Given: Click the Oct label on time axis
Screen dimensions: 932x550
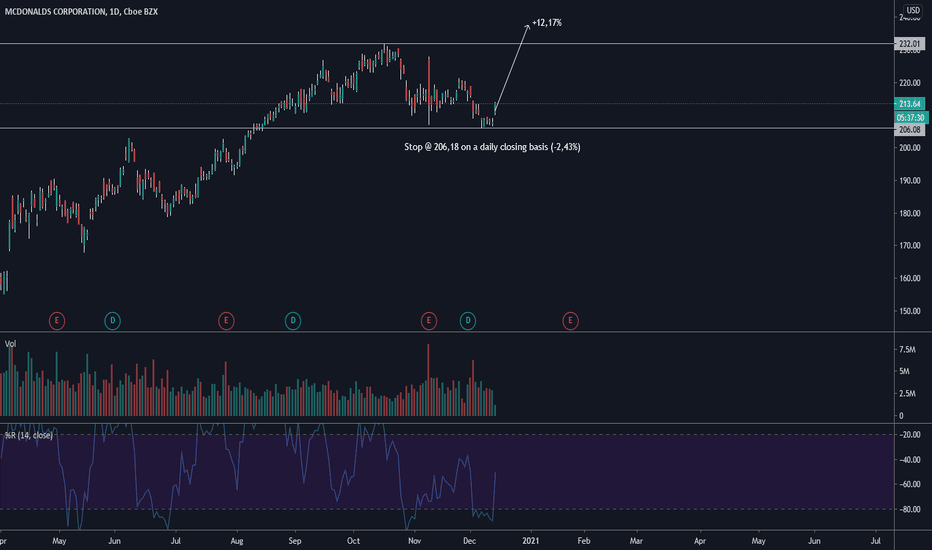Looking at the screenshot, I should 353,540.
